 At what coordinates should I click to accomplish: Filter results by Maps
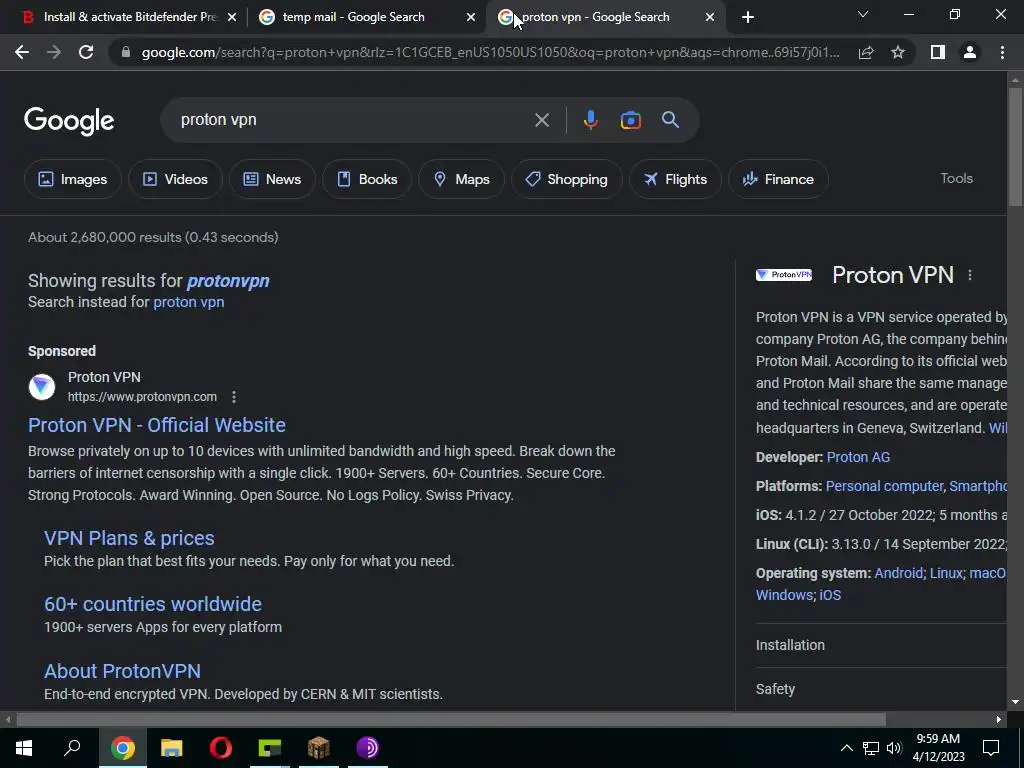(x=461, y=179)
